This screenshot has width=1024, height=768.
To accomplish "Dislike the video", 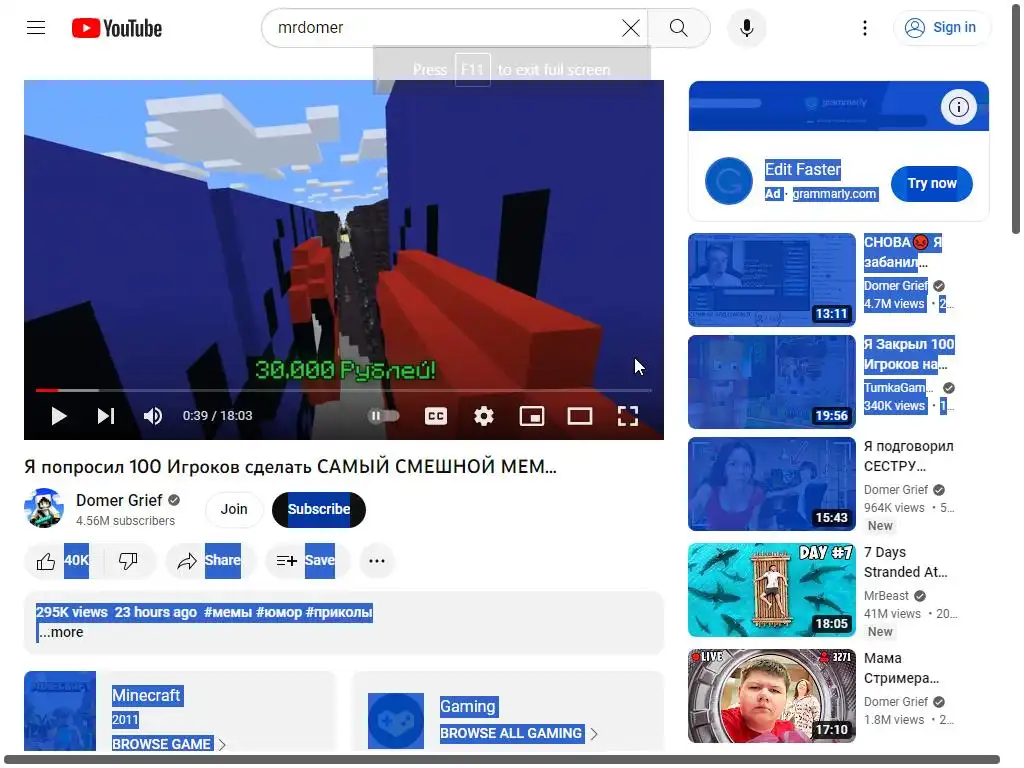I will pyautogui.click(x=128, y=560).
